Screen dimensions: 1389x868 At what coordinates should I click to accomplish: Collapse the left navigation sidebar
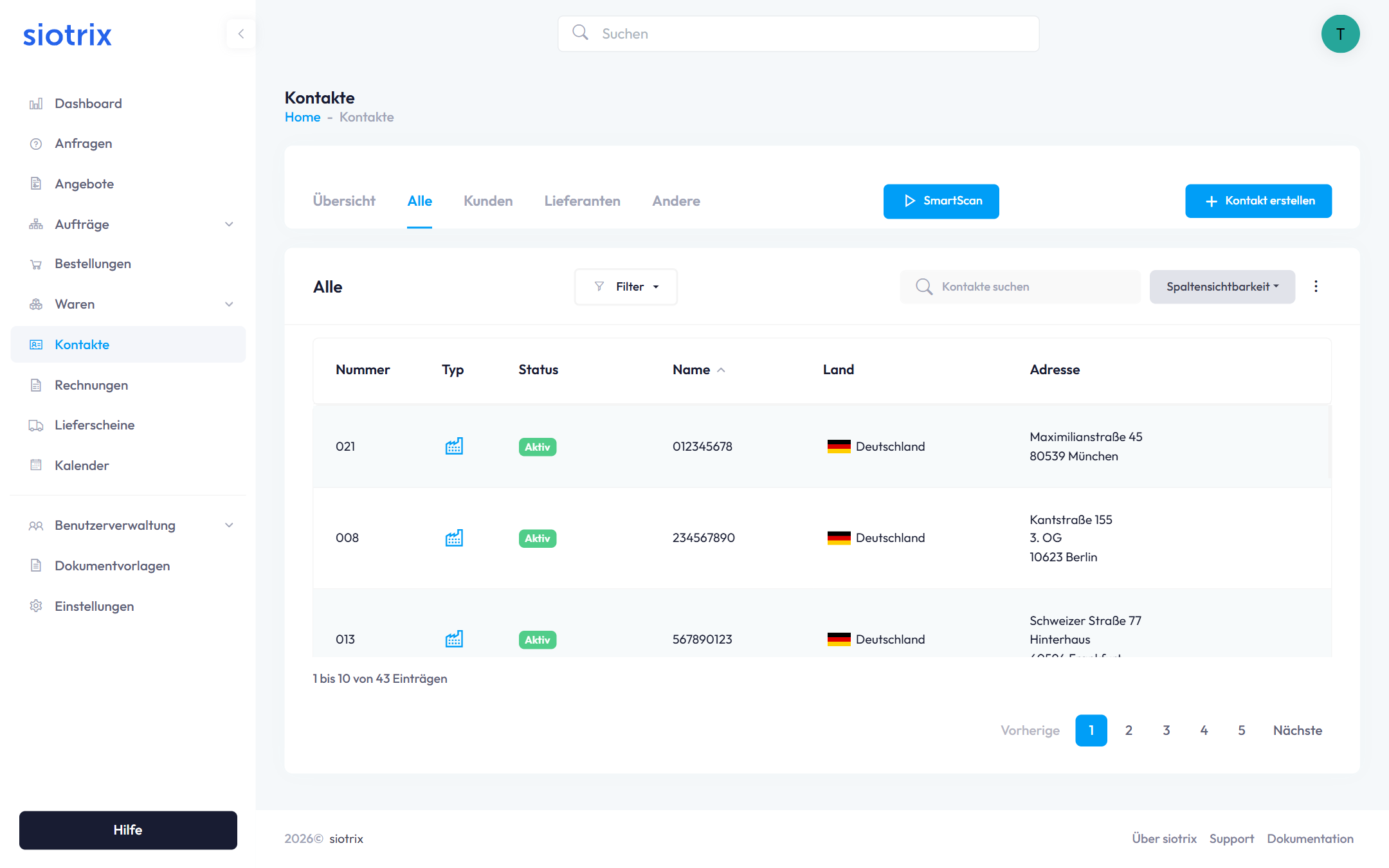pyautogui.click(x=241, y=33)
